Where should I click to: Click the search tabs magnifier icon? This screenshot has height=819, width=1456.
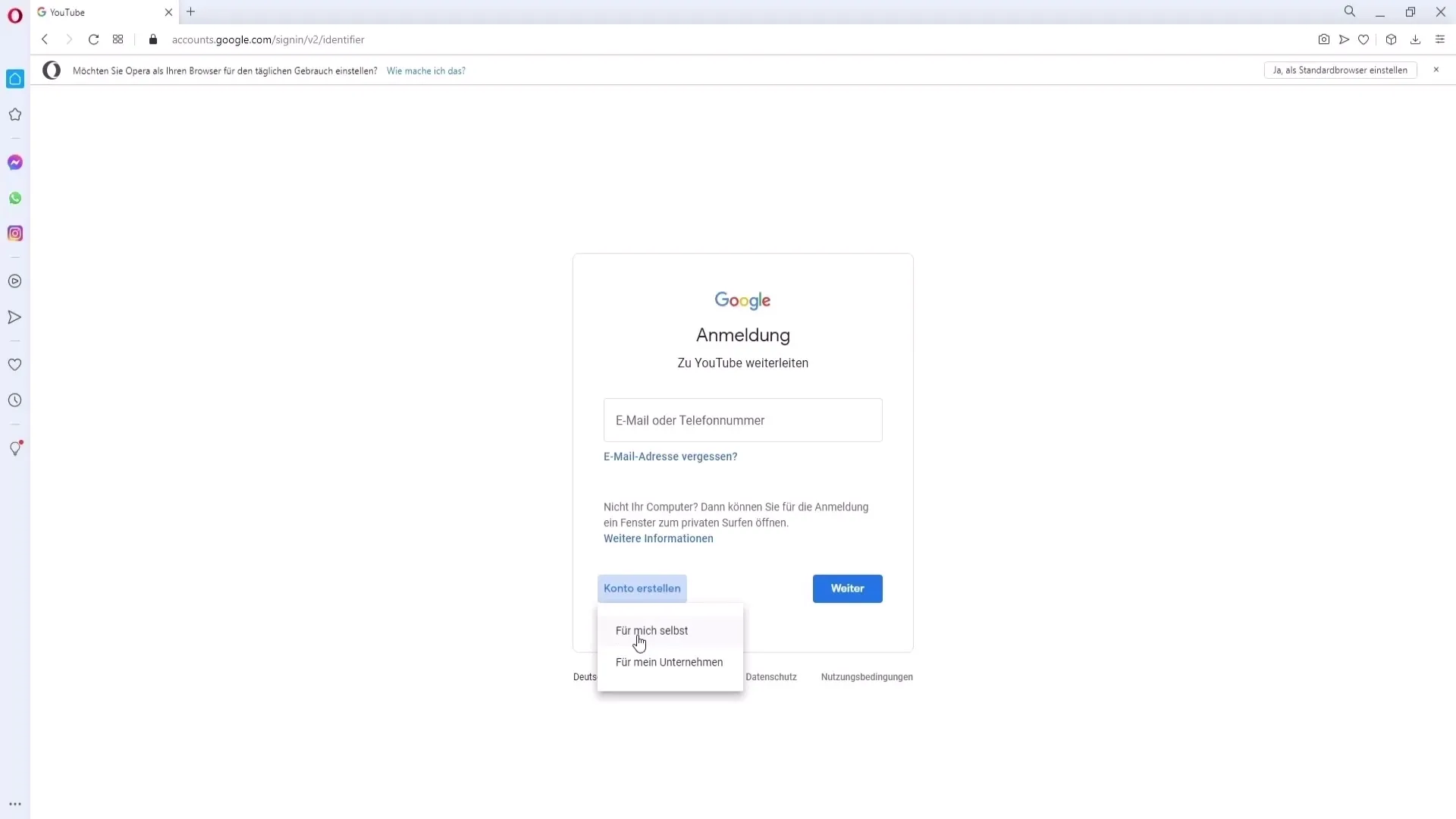(x=1350, y=11)
